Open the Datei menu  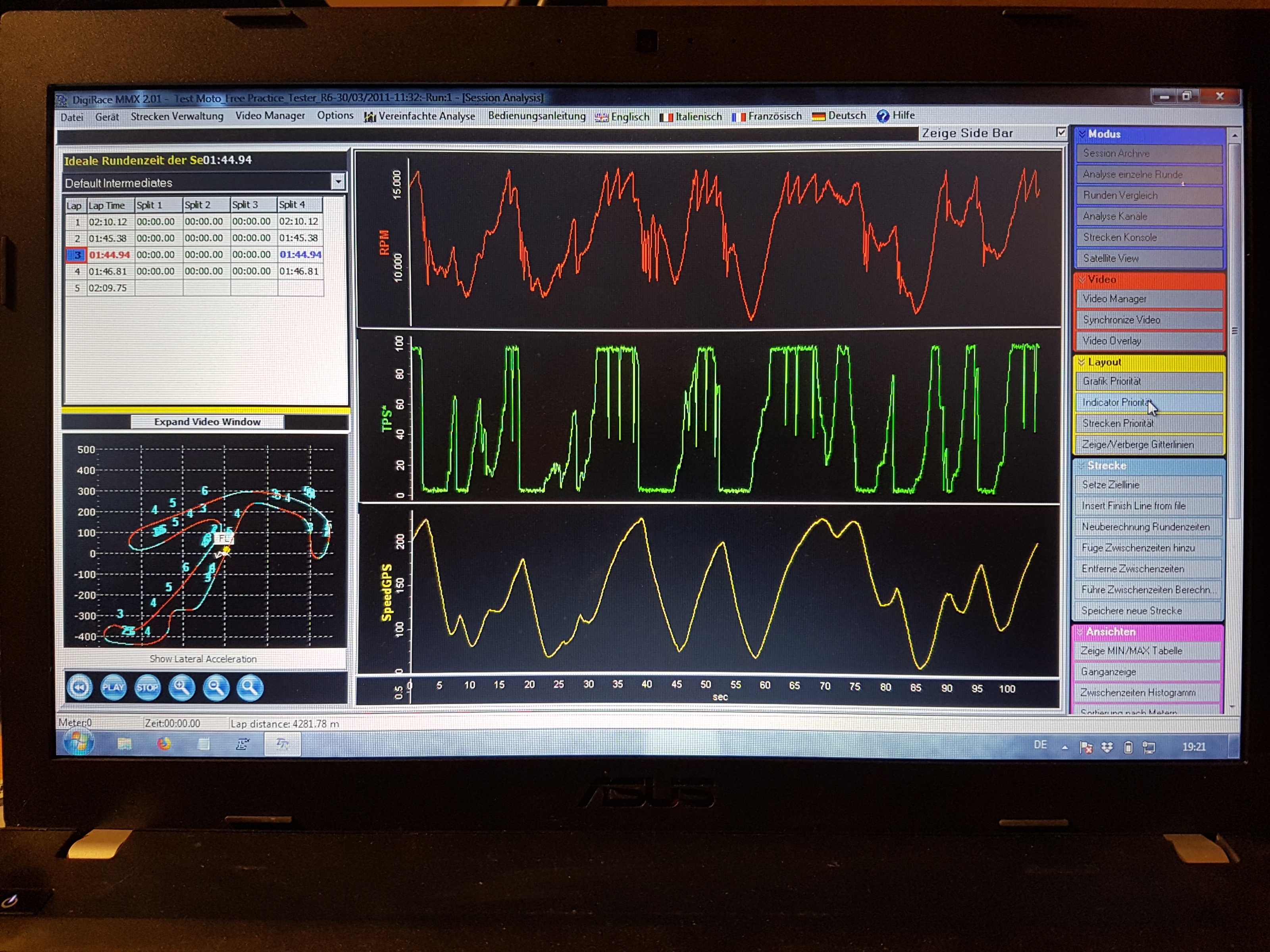pyautogui.click(x=72, y=117)
